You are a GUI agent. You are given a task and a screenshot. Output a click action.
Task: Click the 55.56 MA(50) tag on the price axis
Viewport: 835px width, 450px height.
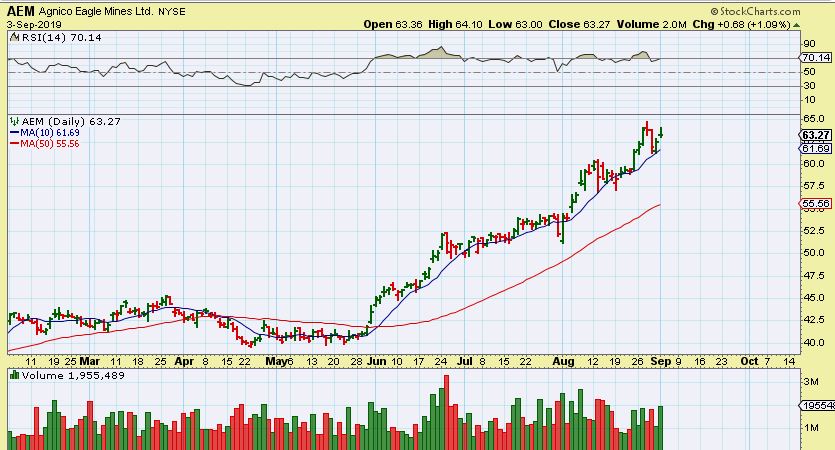coord(816,203)
